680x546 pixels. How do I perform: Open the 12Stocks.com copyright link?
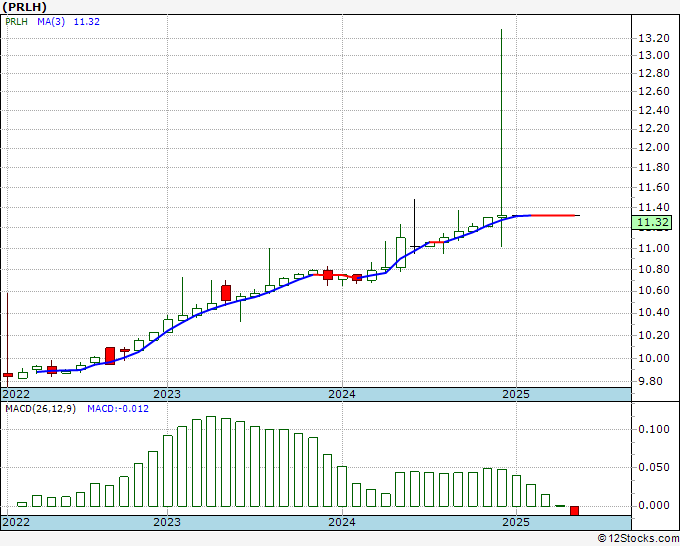(x=638, y=538)
